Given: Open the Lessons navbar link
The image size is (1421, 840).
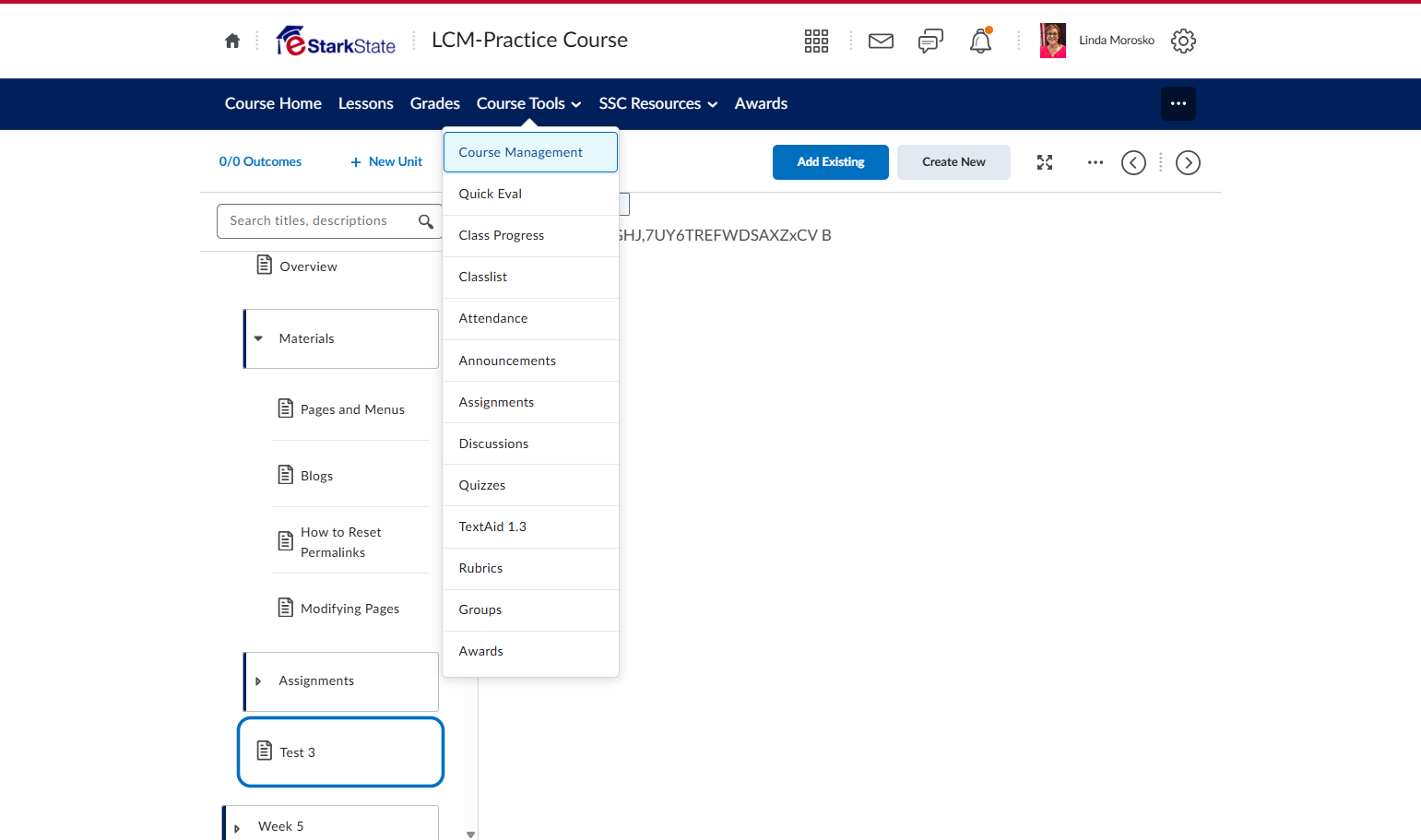Looking at the screenshot, I should 366,103.
